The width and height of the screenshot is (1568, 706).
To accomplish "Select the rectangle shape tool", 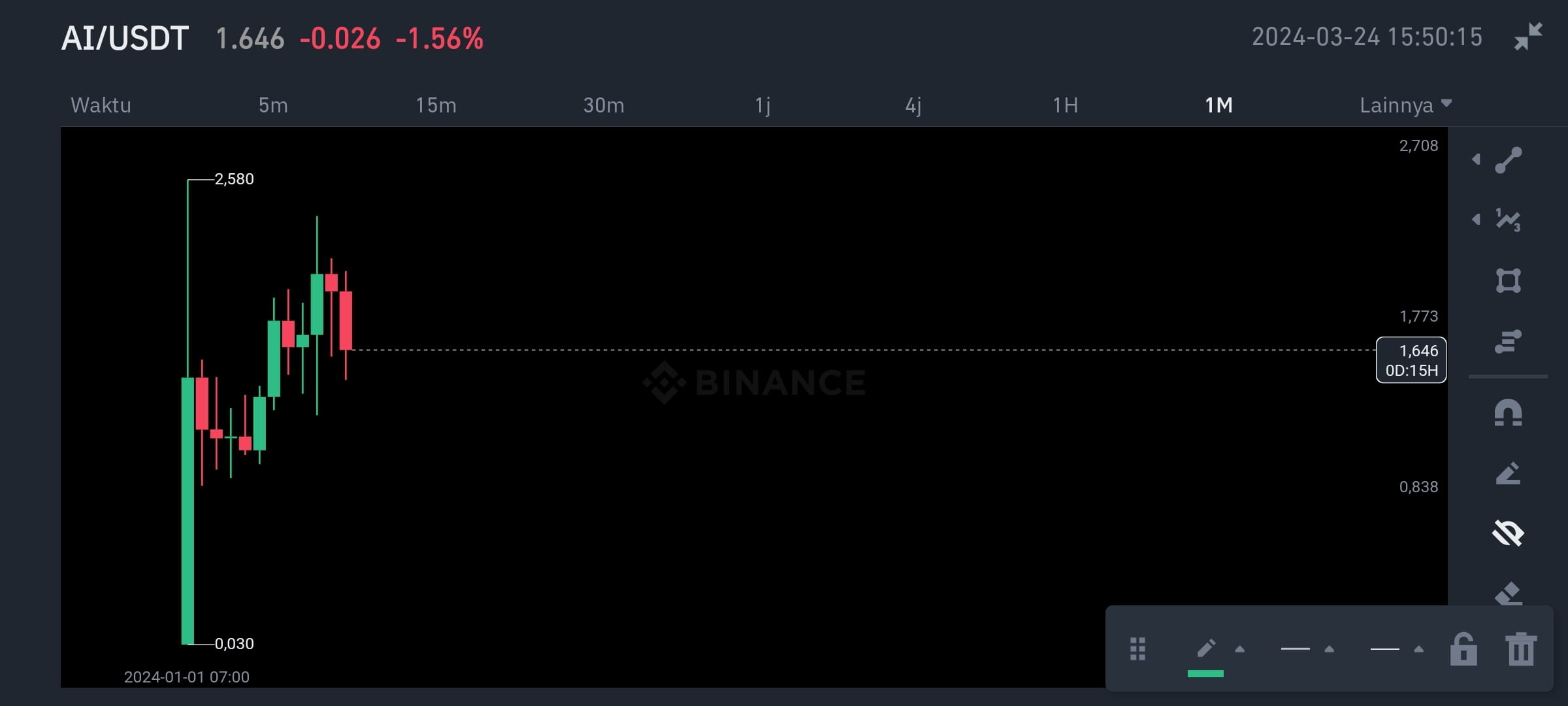I will (x=1509, y=280).
